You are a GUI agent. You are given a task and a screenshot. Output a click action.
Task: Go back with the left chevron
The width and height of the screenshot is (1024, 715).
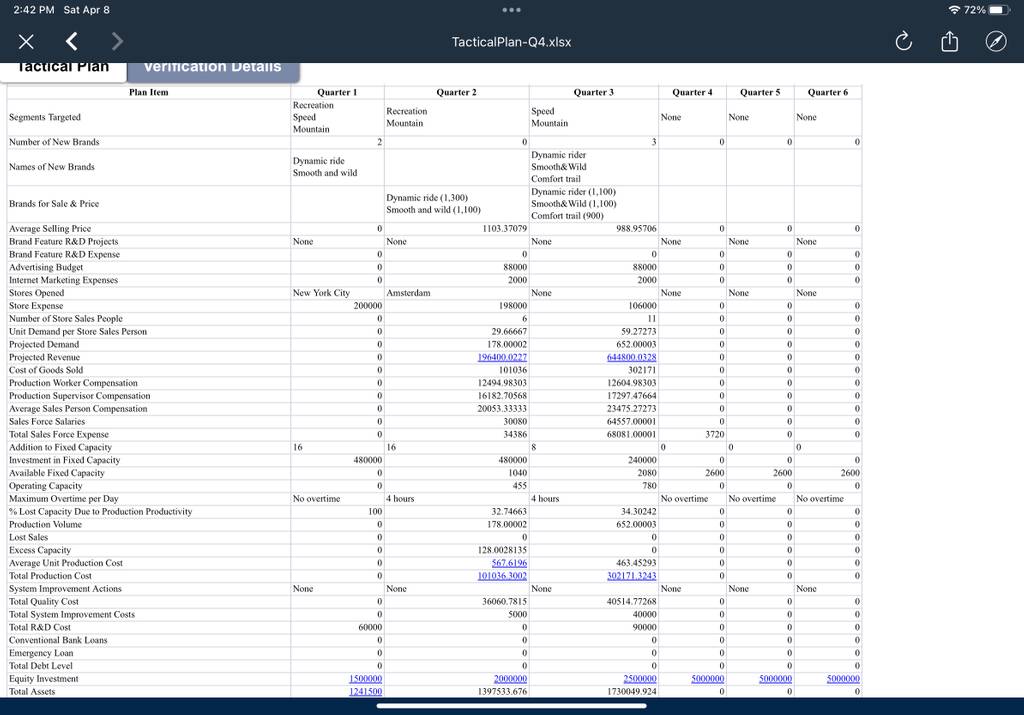click(72, 42)
